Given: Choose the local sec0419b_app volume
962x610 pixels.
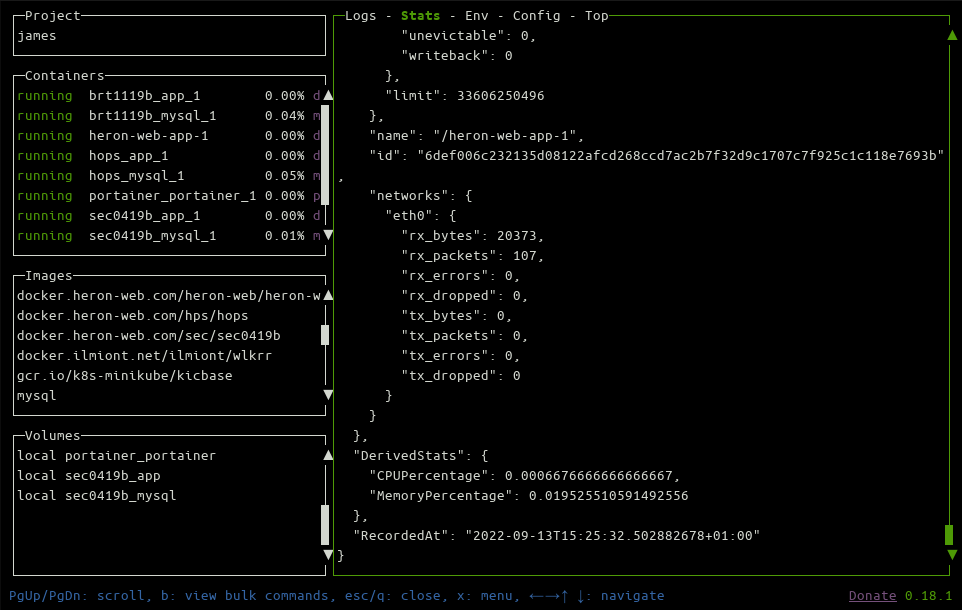Looking at the screenshot, I should [89, 476].
